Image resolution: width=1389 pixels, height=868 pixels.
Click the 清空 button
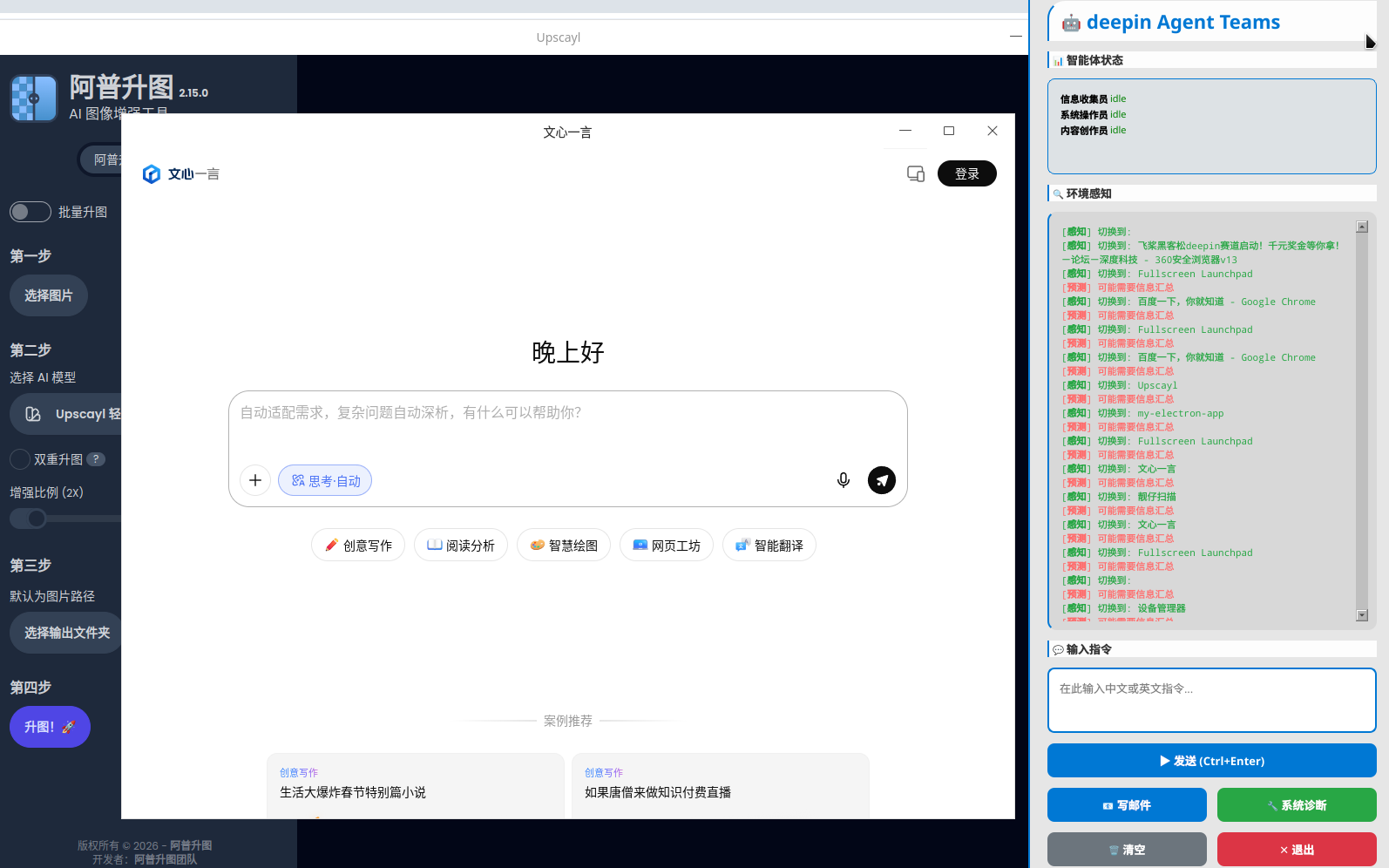[1127, 850]
